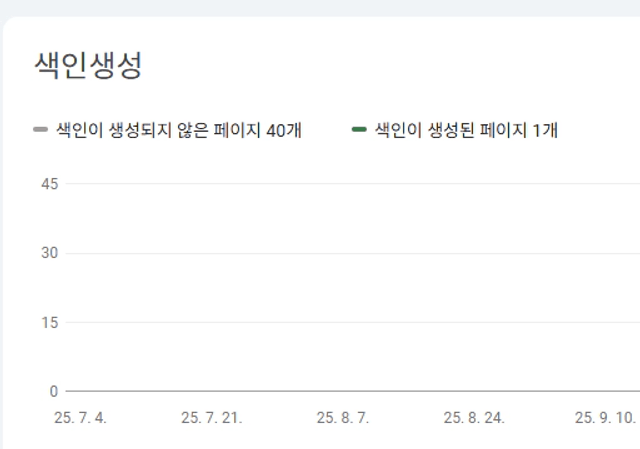The image size is (640, 449).
Task: Select the '25. 7. 21.' date marker
Action: tap(211, 418)
